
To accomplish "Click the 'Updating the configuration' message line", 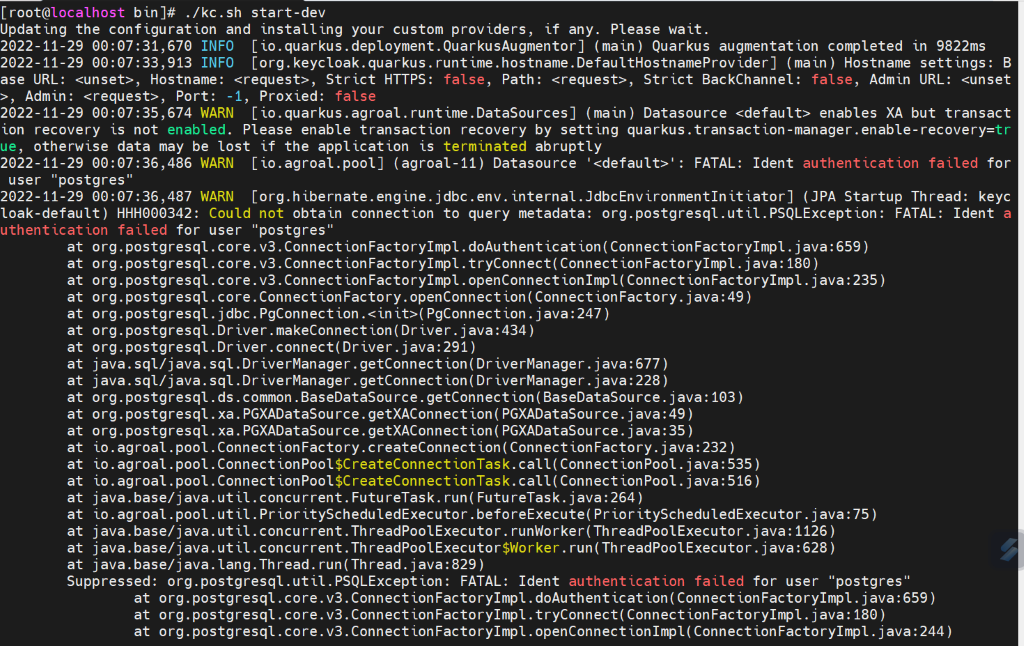I will (x=355, y=29).
